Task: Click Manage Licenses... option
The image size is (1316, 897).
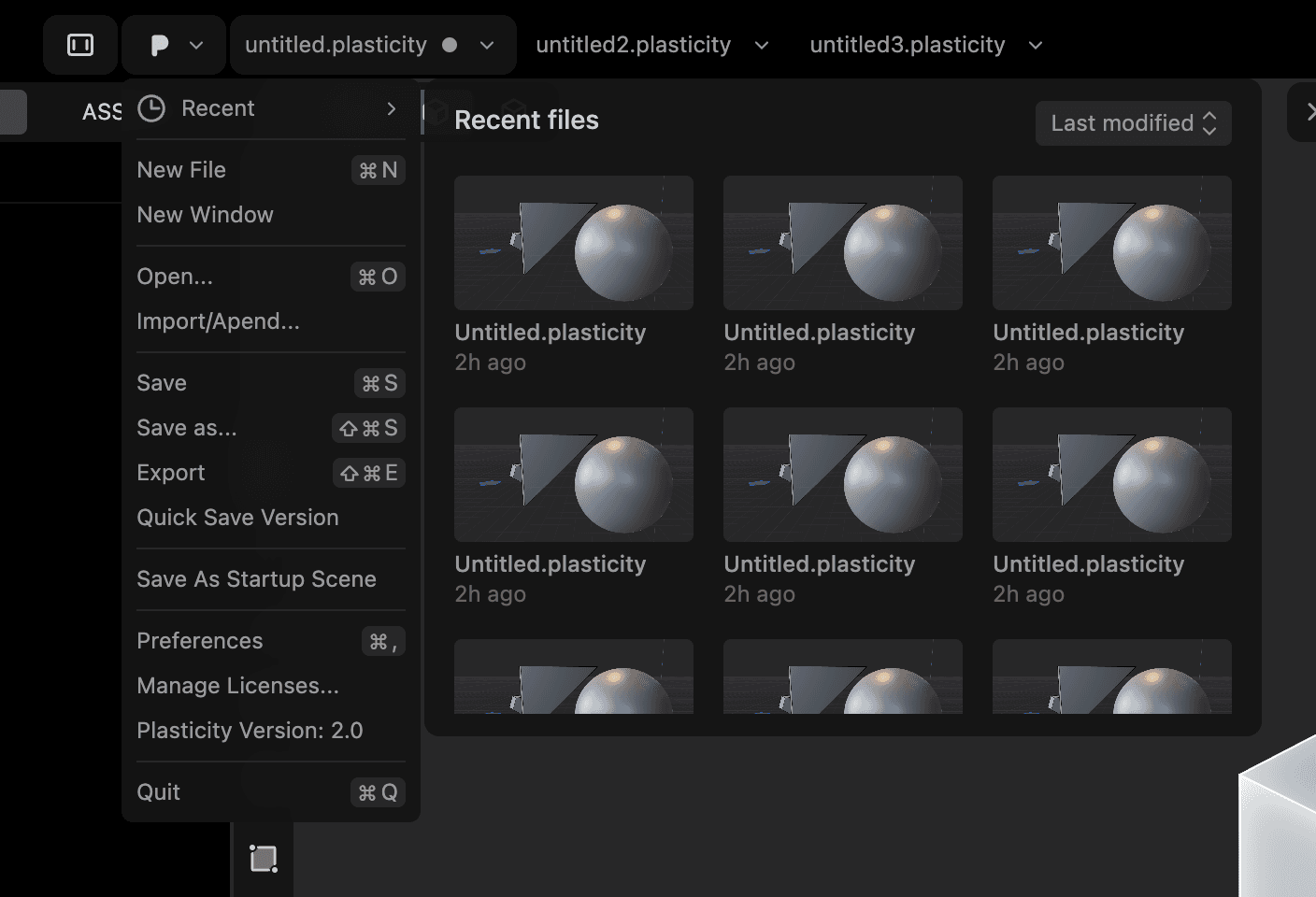Action: (x=237, y=686)
